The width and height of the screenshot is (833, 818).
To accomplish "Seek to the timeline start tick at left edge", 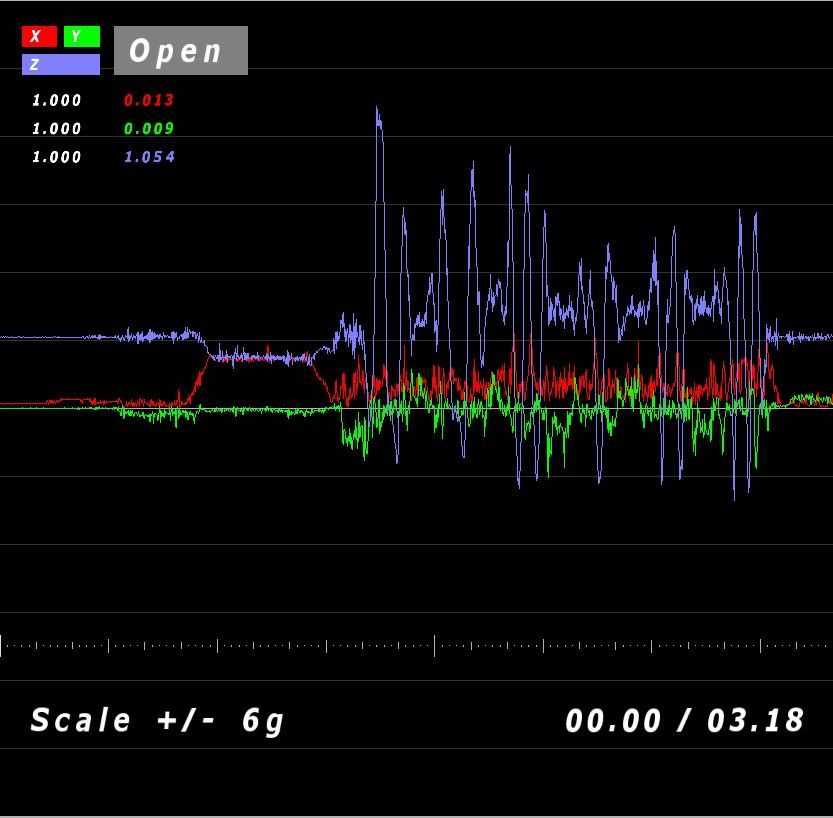I will [x=2, y=645].
